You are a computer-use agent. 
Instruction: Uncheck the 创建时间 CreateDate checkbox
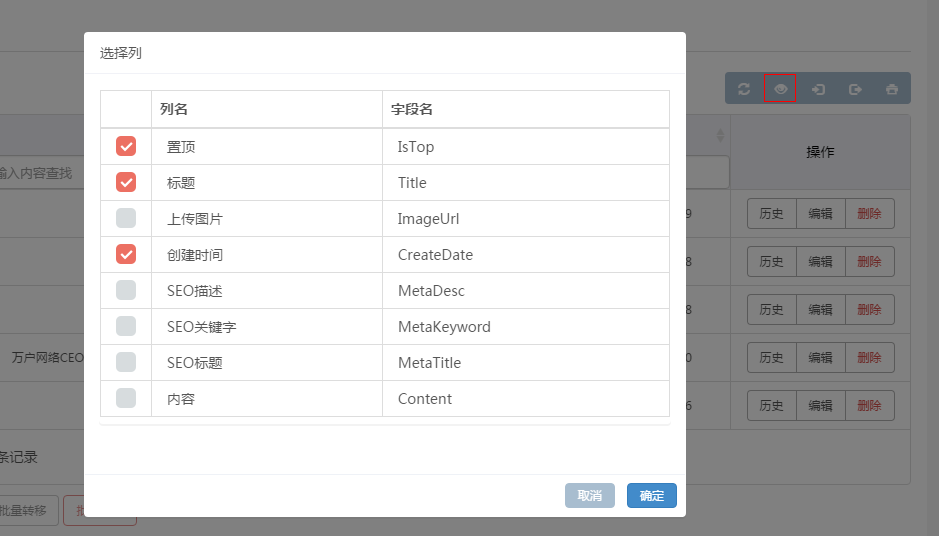pyautogui.click(x=126, y=254)
